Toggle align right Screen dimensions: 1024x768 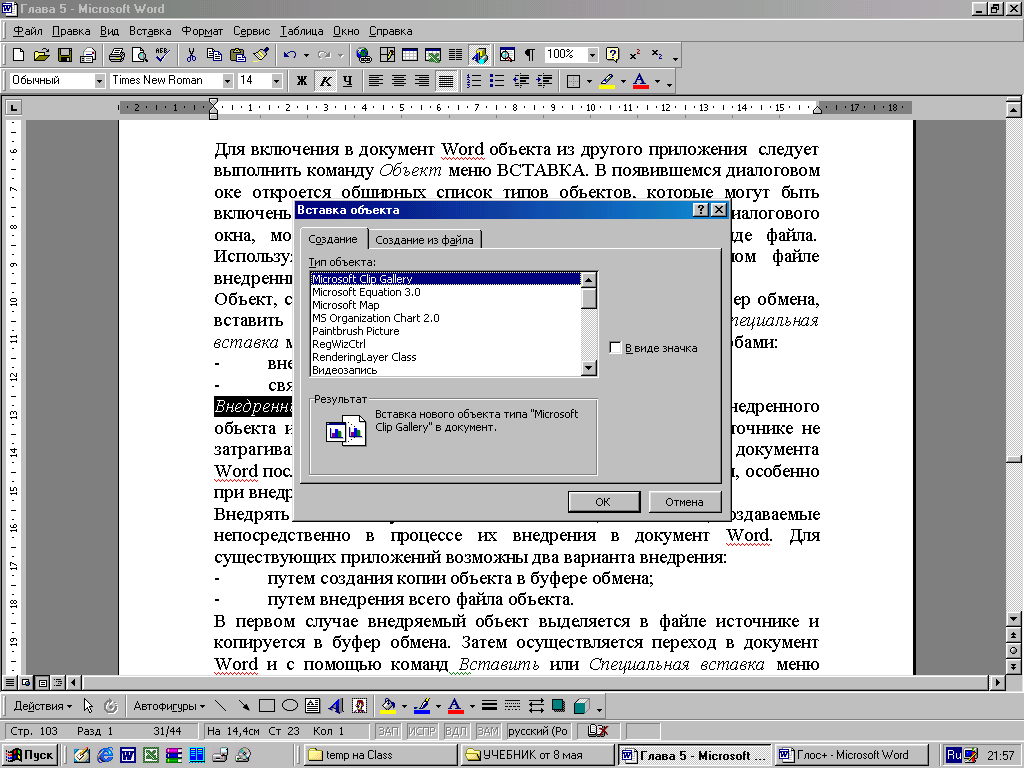(422, 80)
